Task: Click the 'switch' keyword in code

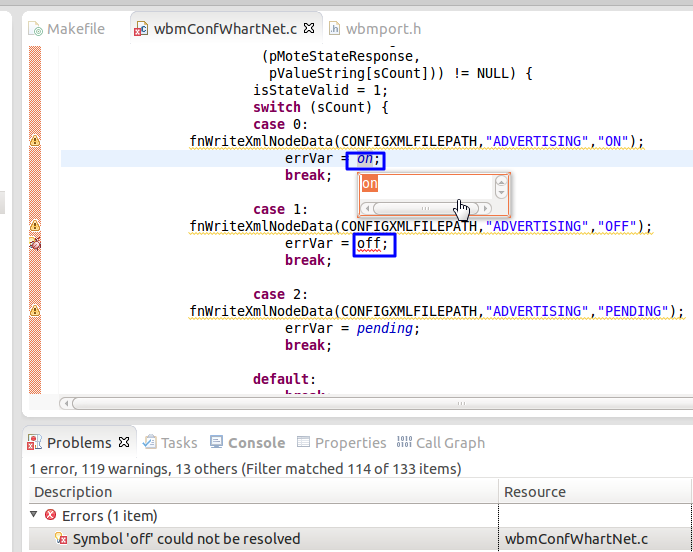Action: coord(277,107)
